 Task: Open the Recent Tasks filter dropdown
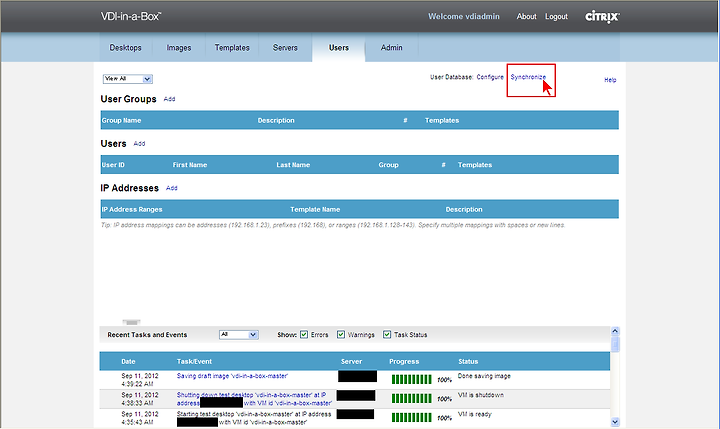239,335
